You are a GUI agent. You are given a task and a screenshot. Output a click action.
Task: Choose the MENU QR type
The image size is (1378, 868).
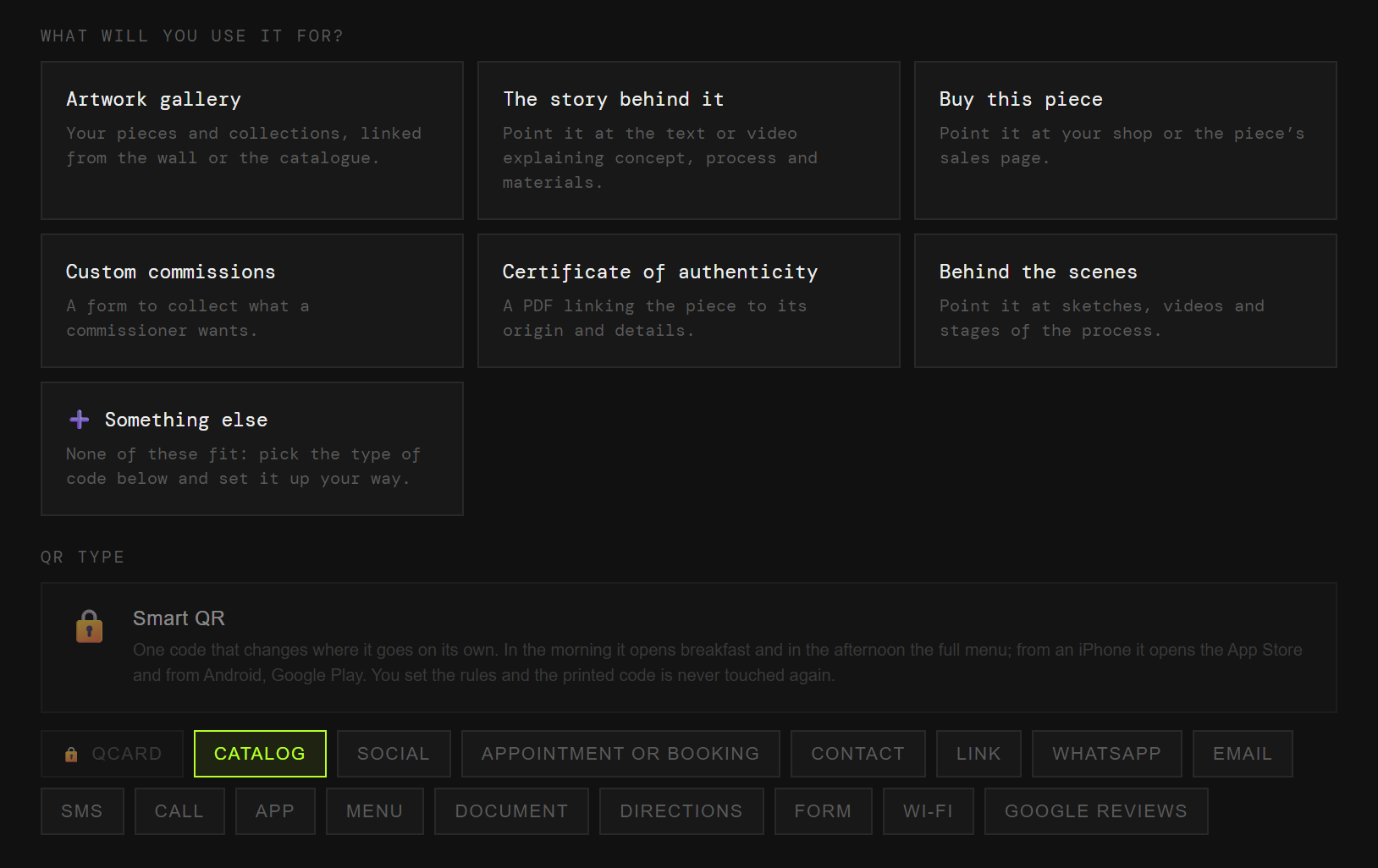point(375,811)
